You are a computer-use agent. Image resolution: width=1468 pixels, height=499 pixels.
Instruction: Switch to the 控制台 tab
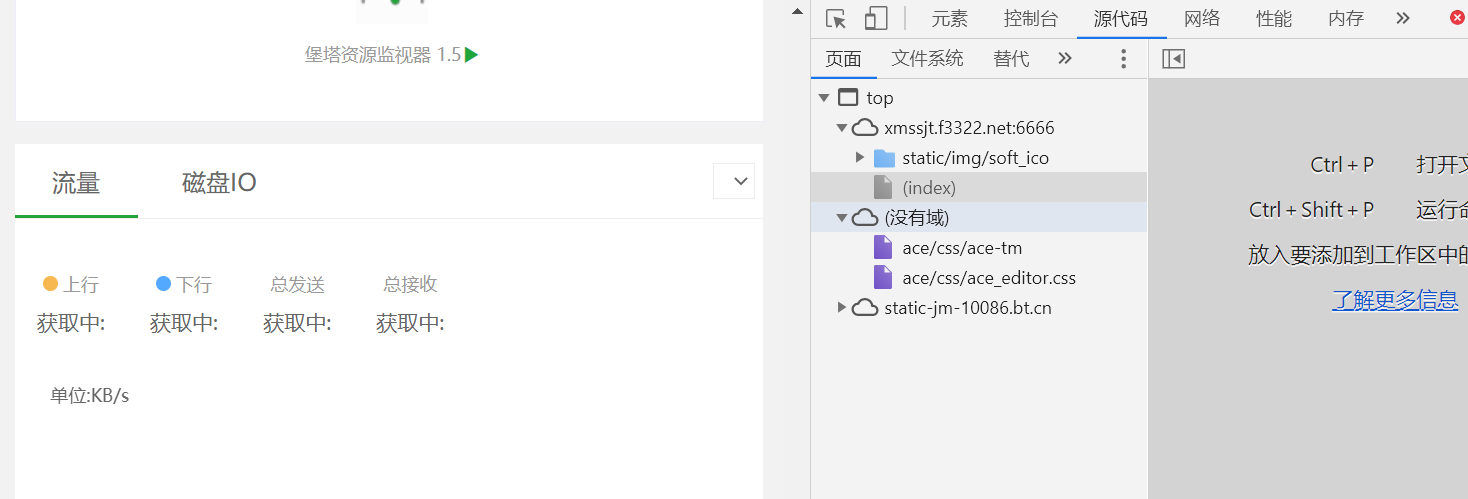tap(1031, 18)
